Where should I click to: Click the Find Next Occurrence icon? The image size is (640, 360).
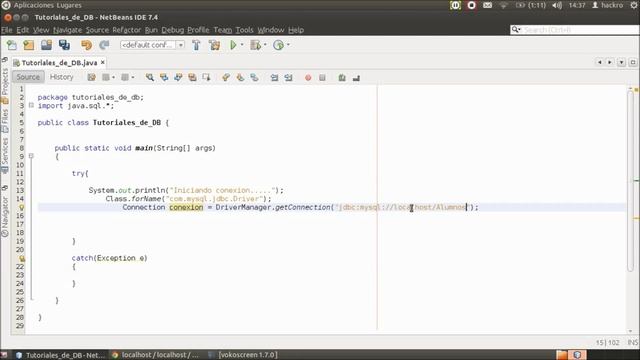tap(178, 78)
